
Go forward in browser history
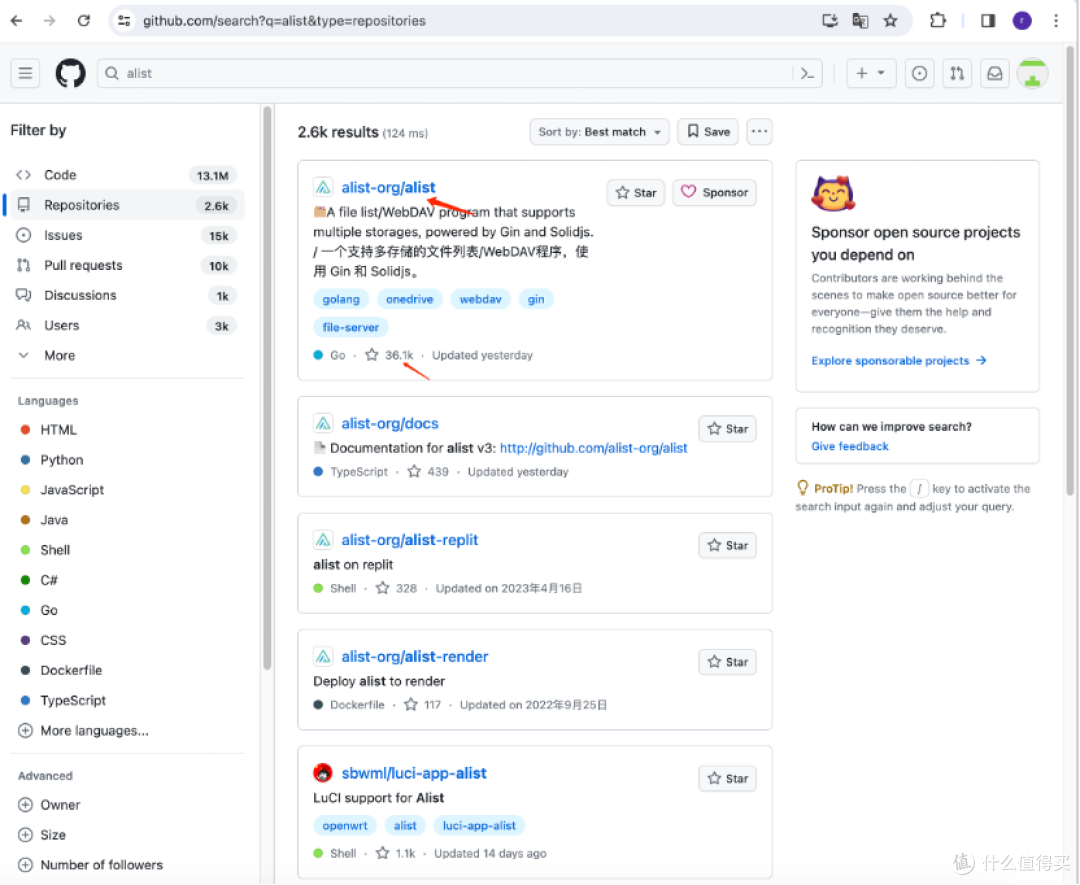50,21
